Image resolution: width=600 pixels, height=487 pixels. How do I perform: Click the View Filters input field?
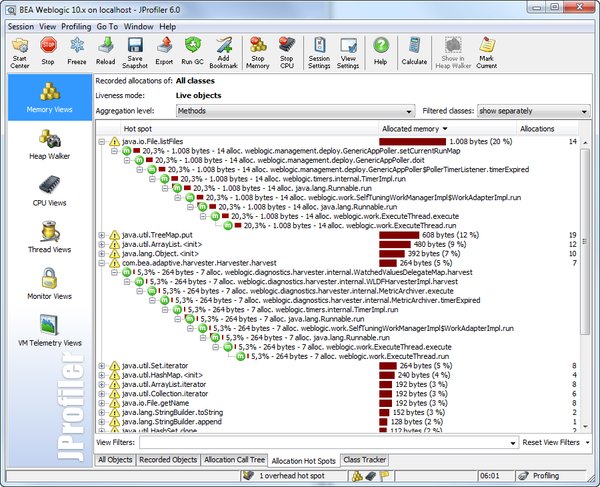[x=324, y=443]
